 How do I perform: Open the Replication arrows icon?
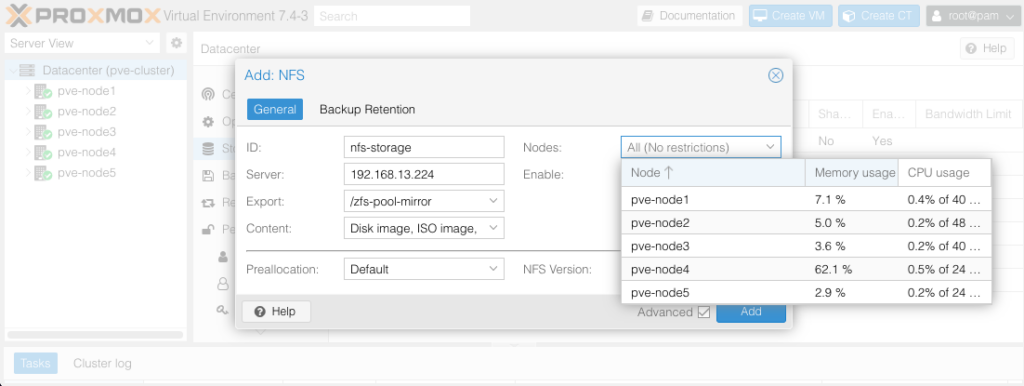[208, 202]
